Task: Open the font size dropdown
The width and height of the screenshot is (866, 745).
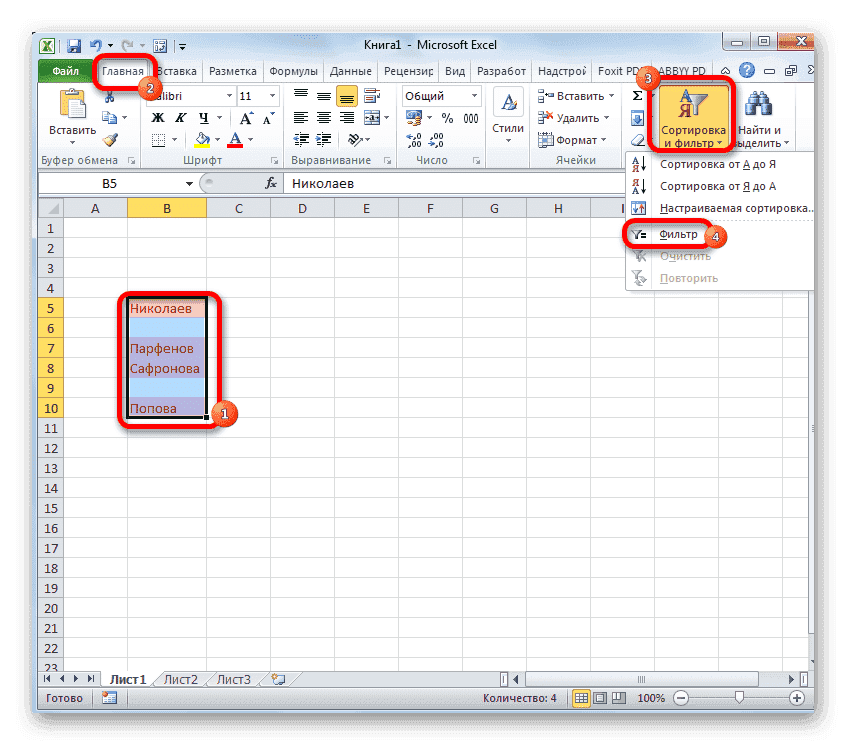Action: (273, 96)
